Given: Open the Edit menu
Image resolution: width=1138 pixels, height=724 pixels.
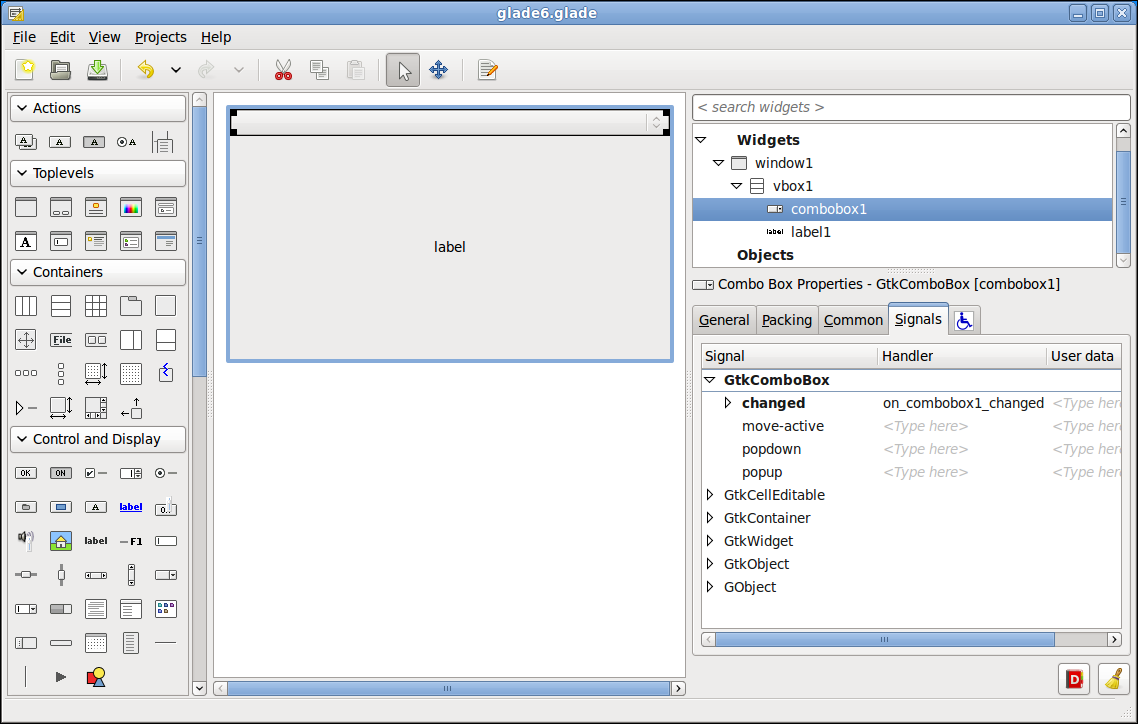Looking at the screenshot, I should point(62,37).
